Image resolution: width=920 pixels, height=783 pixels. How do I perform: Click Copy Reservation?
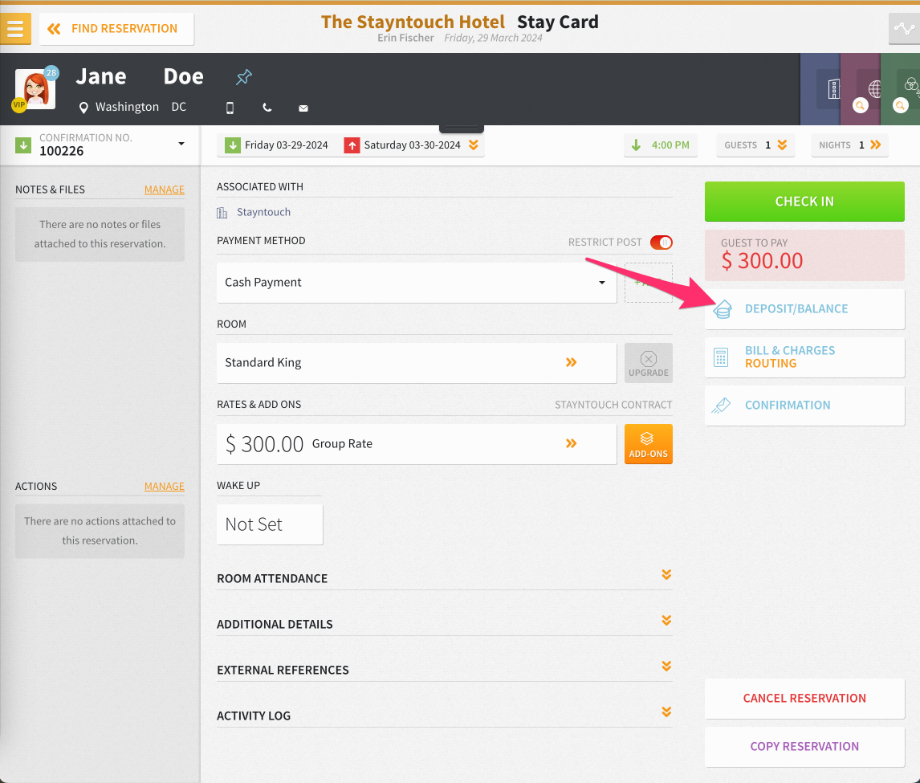tap(804, 747)
